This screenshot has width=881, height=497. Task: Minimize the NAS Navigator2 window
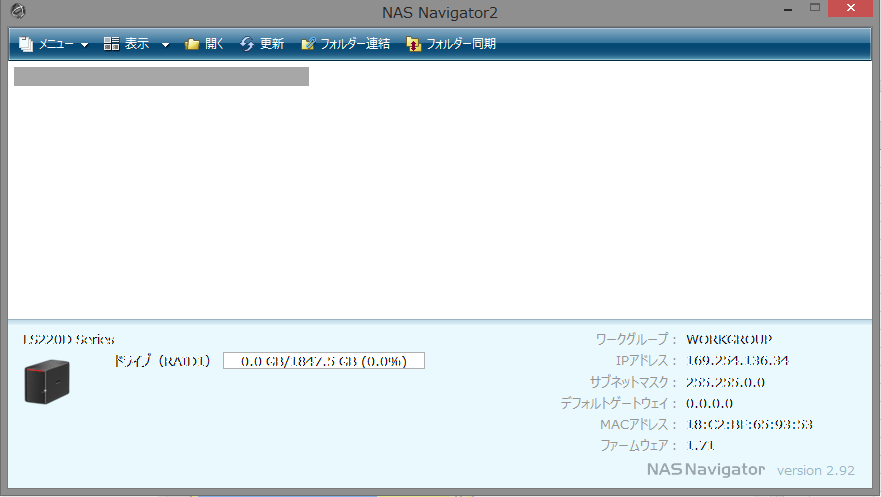click(788, 10)
